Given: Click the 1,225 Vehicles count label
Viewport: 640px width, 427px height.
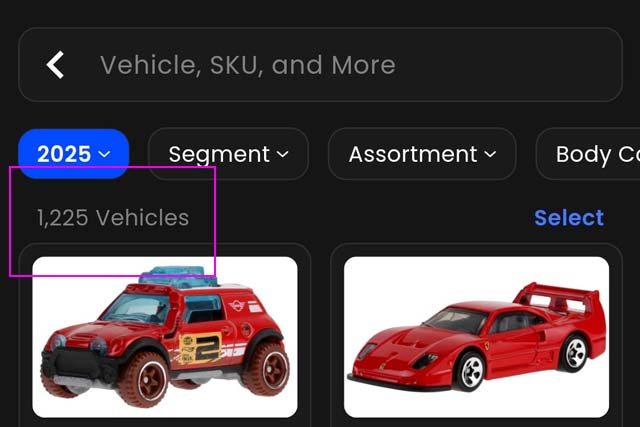Looking at the screenshot, I should 113,218.
